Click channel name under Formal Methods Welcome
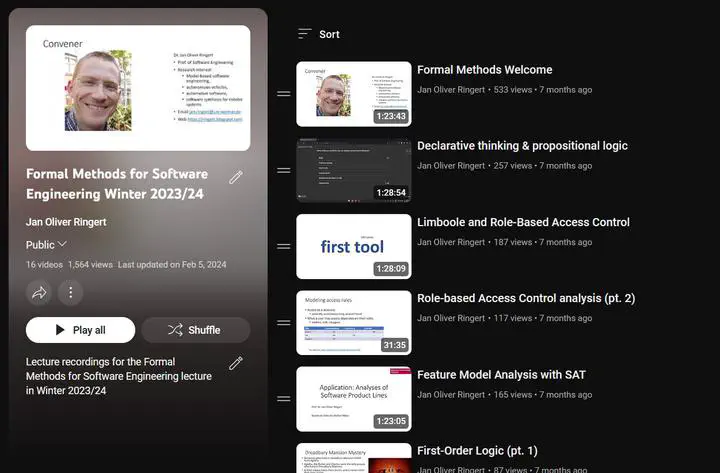Viewport: 720px width, 473px height. click(451, 90)
